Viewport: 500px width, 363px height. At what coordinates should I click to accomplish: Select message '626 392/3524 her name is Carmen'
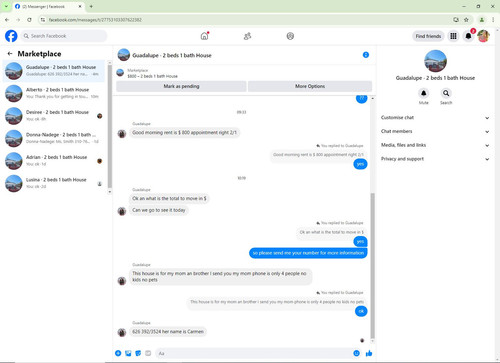(x=168, y=332)
